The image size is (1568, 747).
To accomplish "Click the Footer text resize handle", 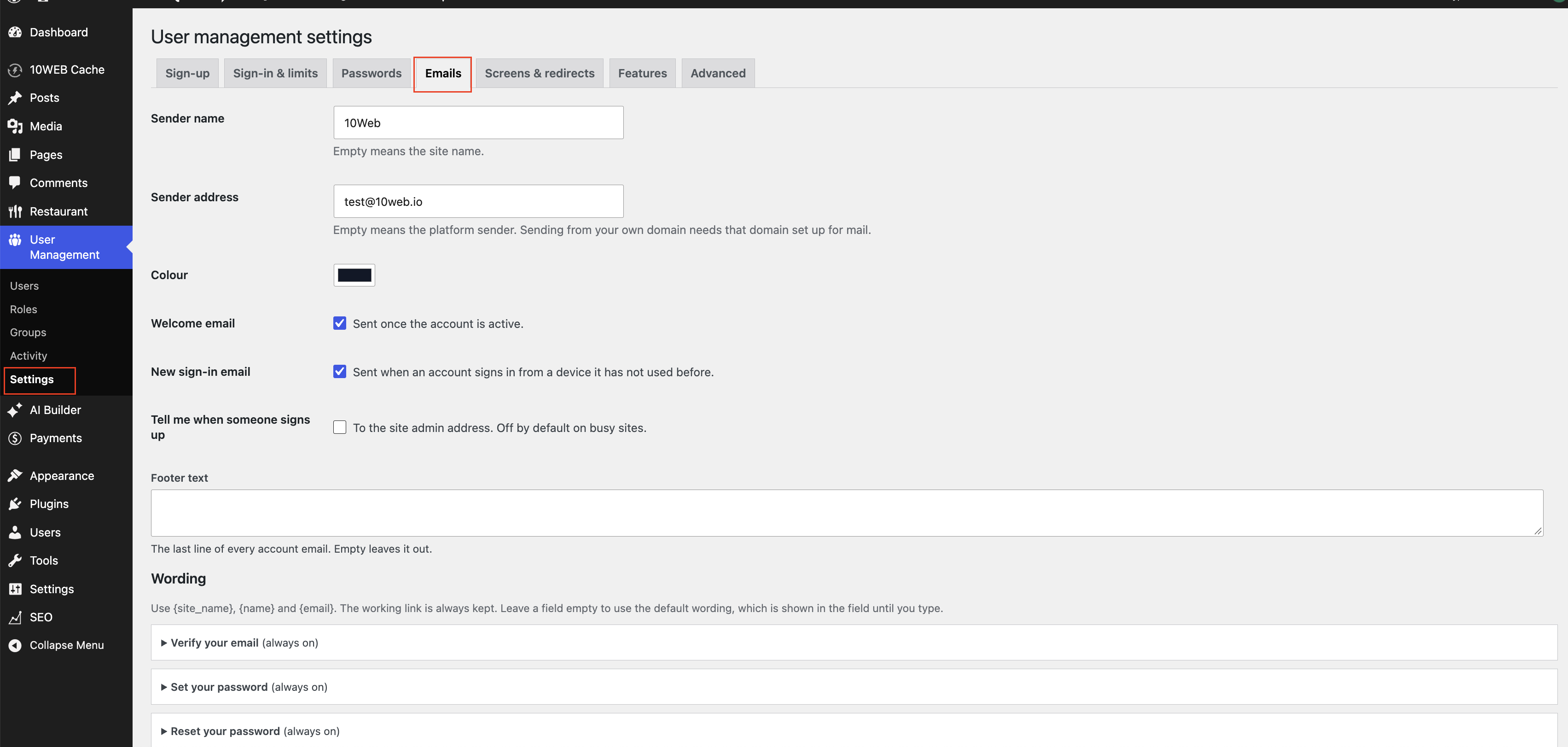I will 1538,531.
